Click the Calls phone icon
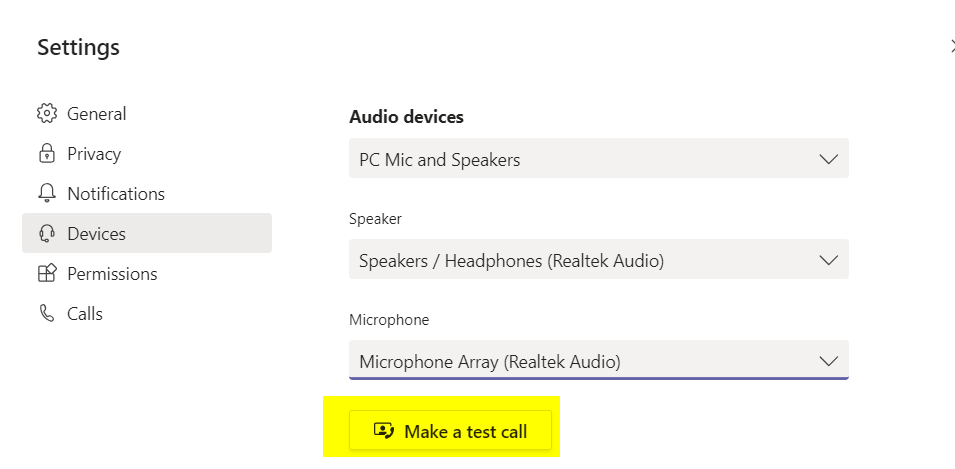Viewport: 955px width, 469px height. click(47, 314)
